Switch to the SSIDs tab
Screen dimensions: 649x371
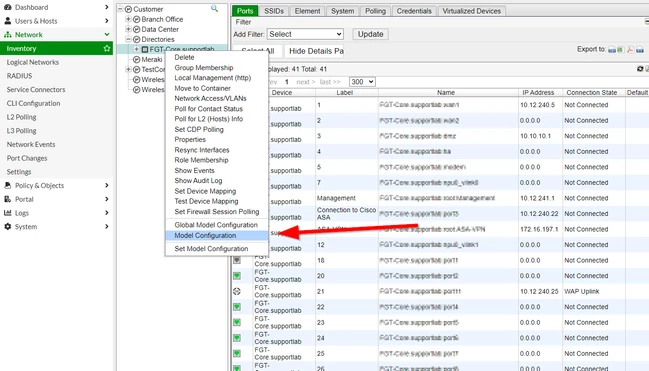pos(274,11)
